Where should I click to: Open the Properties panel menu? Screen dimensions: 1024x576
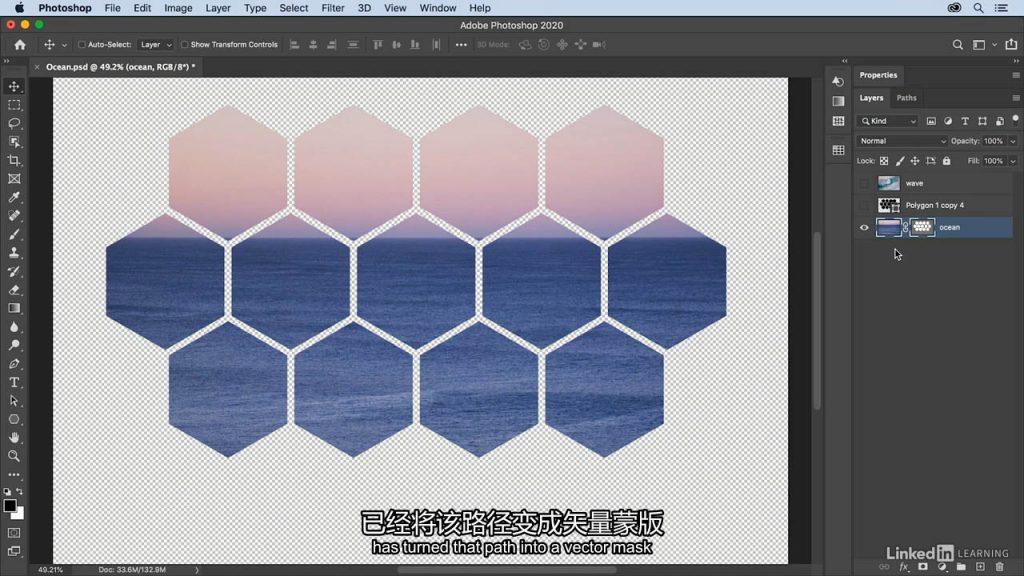[1016, 75]
